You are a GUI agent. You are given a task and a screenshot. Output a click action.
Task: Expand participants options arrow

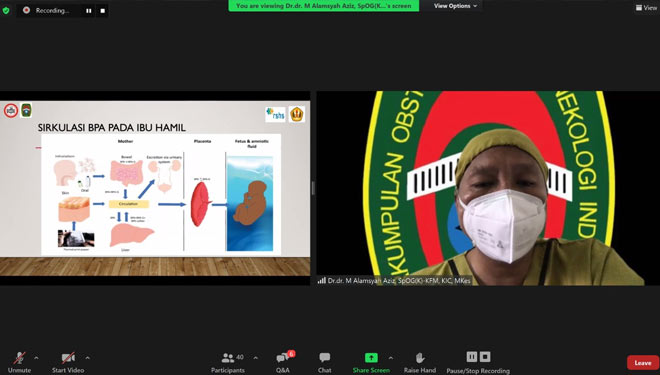[255, 358]
